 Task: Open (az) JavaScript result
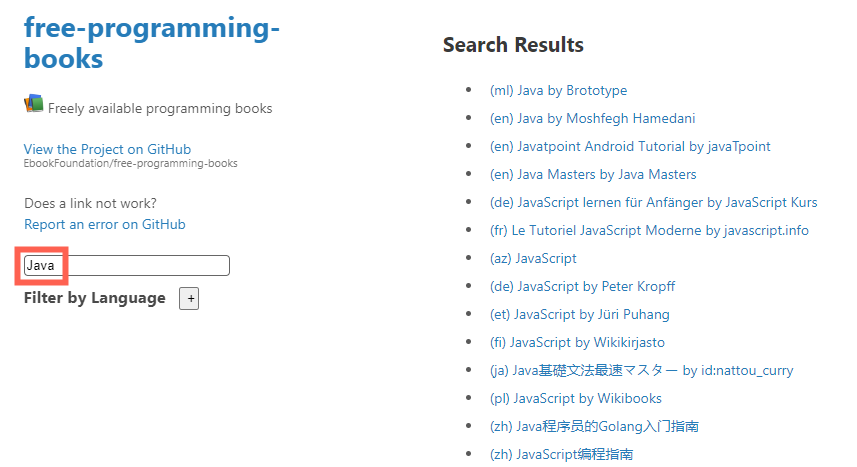(x=533, y=258)
